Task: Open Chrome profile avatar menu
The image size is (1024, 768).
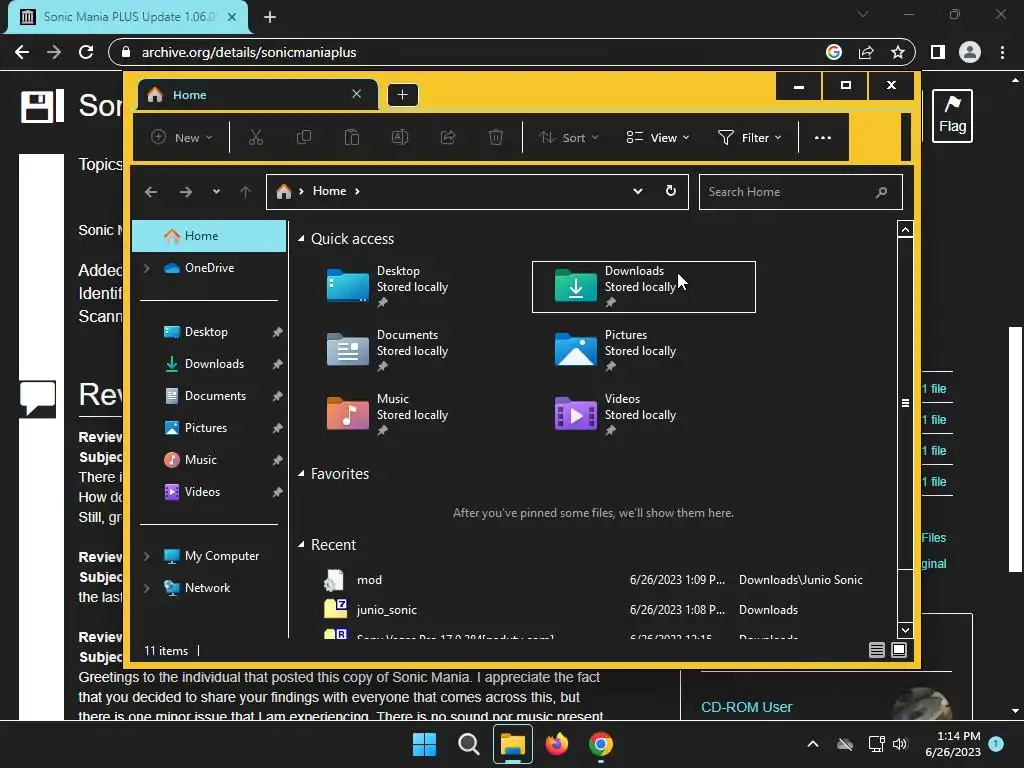Action: pyautogui.click(x=970, y=52)
